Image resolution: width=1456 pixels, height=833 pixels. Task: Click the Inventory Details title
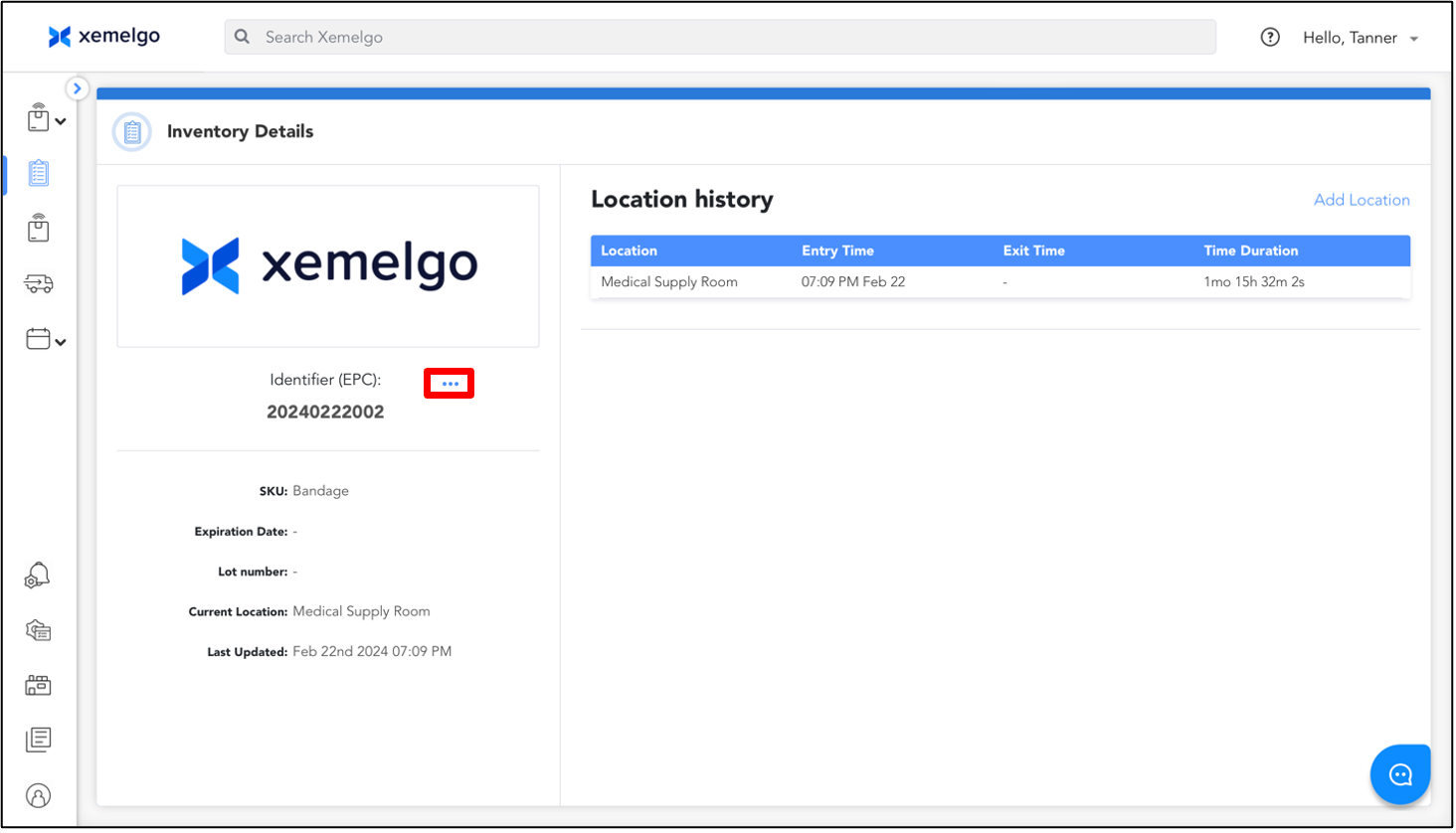click(x=240, y=131)
